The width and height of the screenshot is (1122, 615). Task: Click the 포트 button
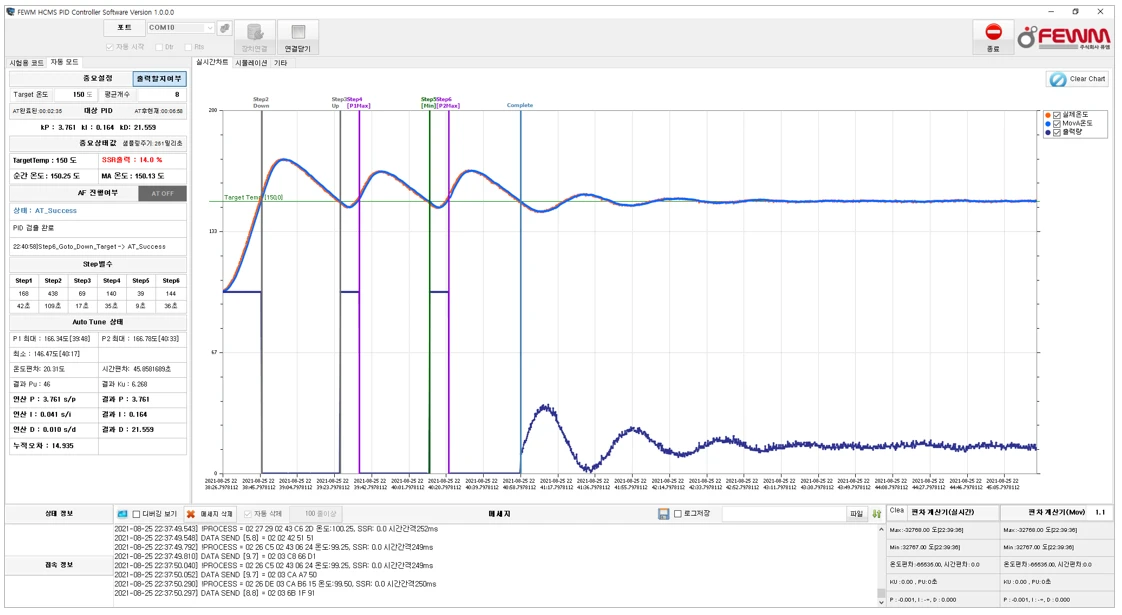tap(124, 28)
